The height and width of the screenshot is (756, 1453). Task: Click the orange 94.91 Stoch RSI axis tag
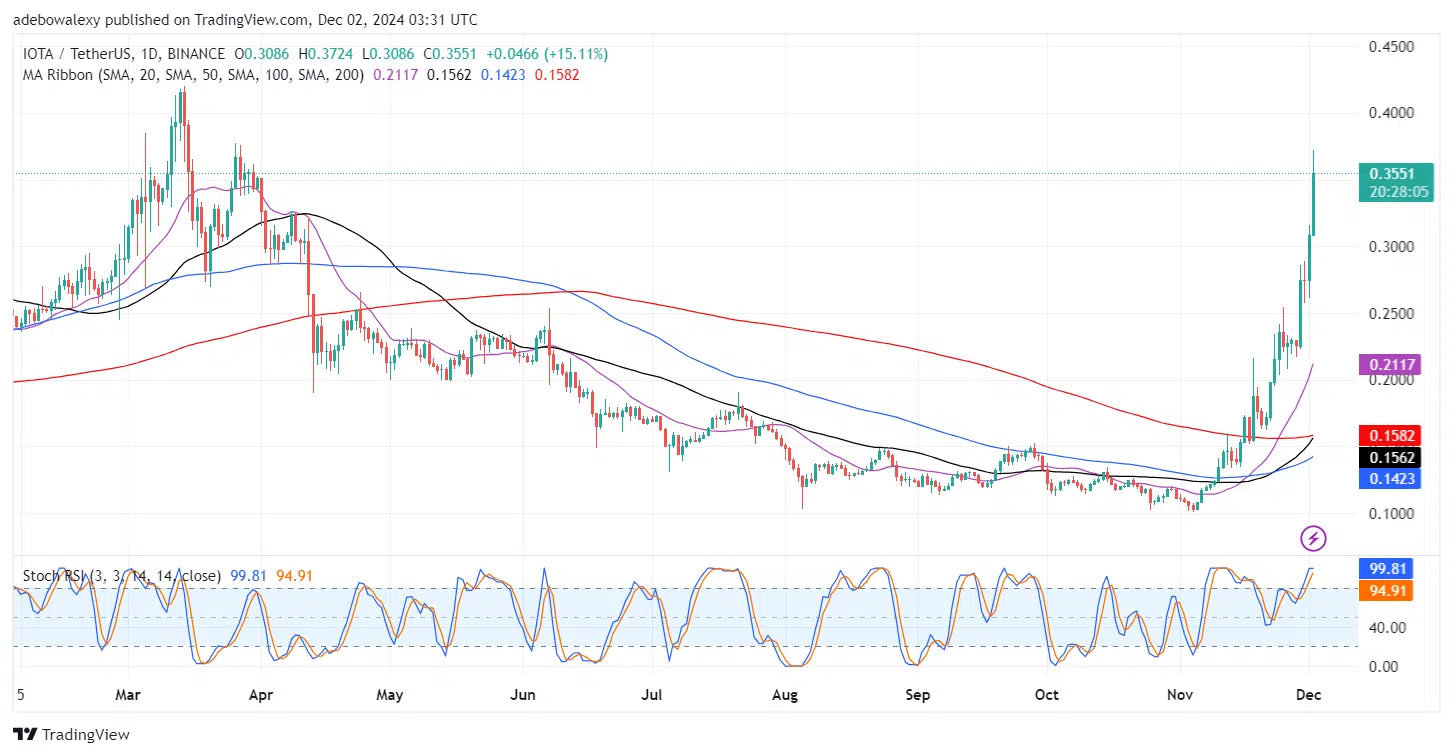coord(1389,590)
